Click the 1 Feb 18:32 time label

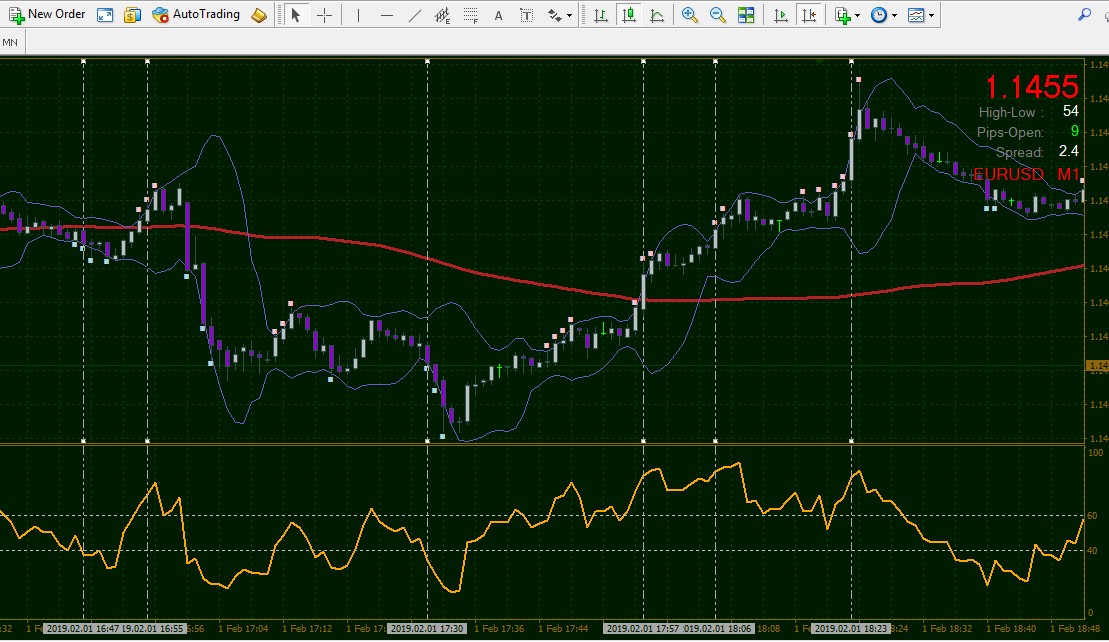click(x=946, y=628)
